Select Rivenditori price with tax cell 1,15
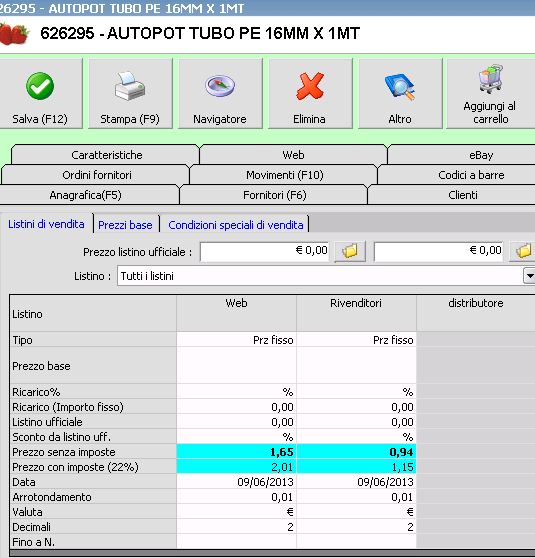 356,467
